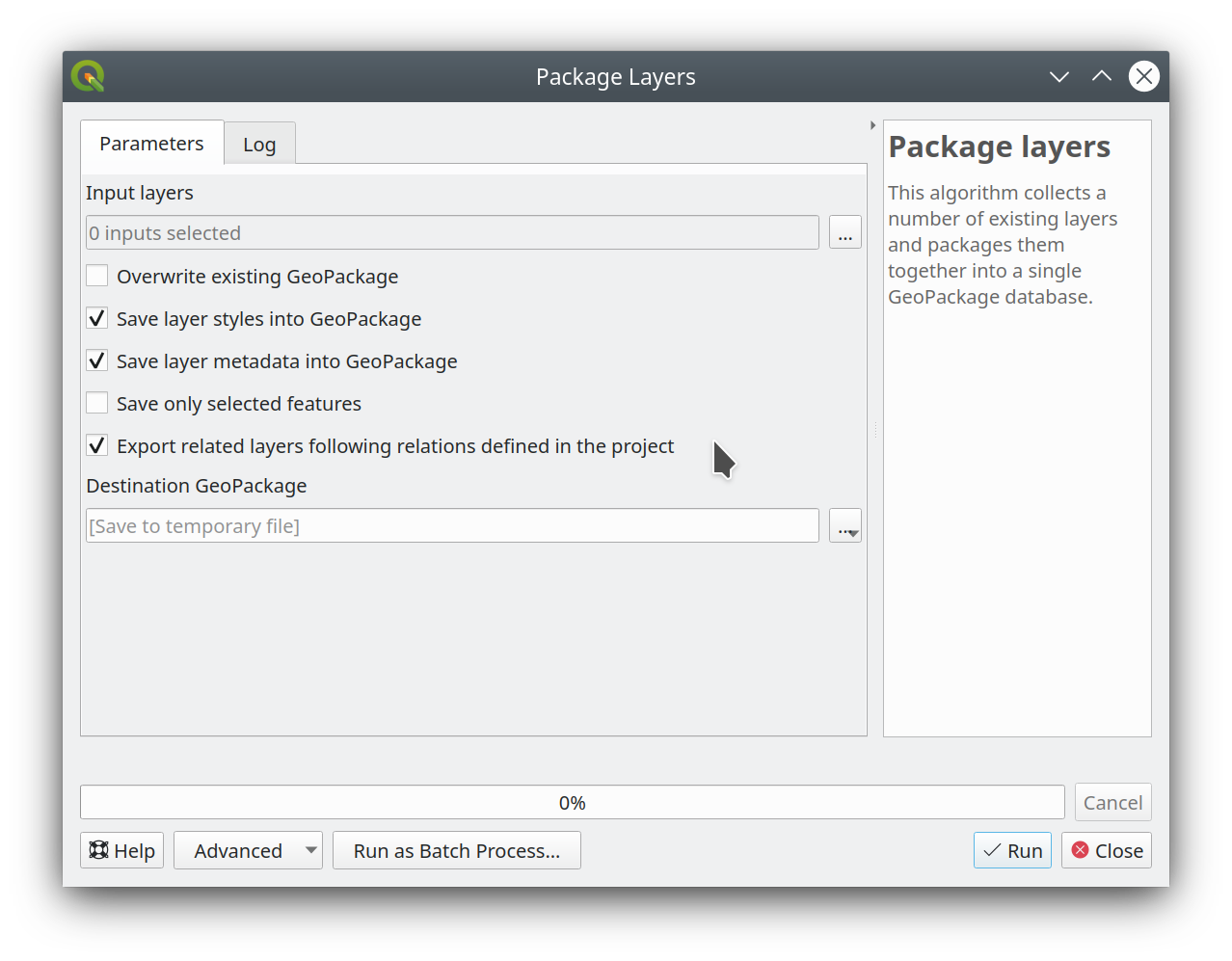Click Run as Batch Process button
Viewport: 1232px width, 961px height.
click(x=456, y=850)
